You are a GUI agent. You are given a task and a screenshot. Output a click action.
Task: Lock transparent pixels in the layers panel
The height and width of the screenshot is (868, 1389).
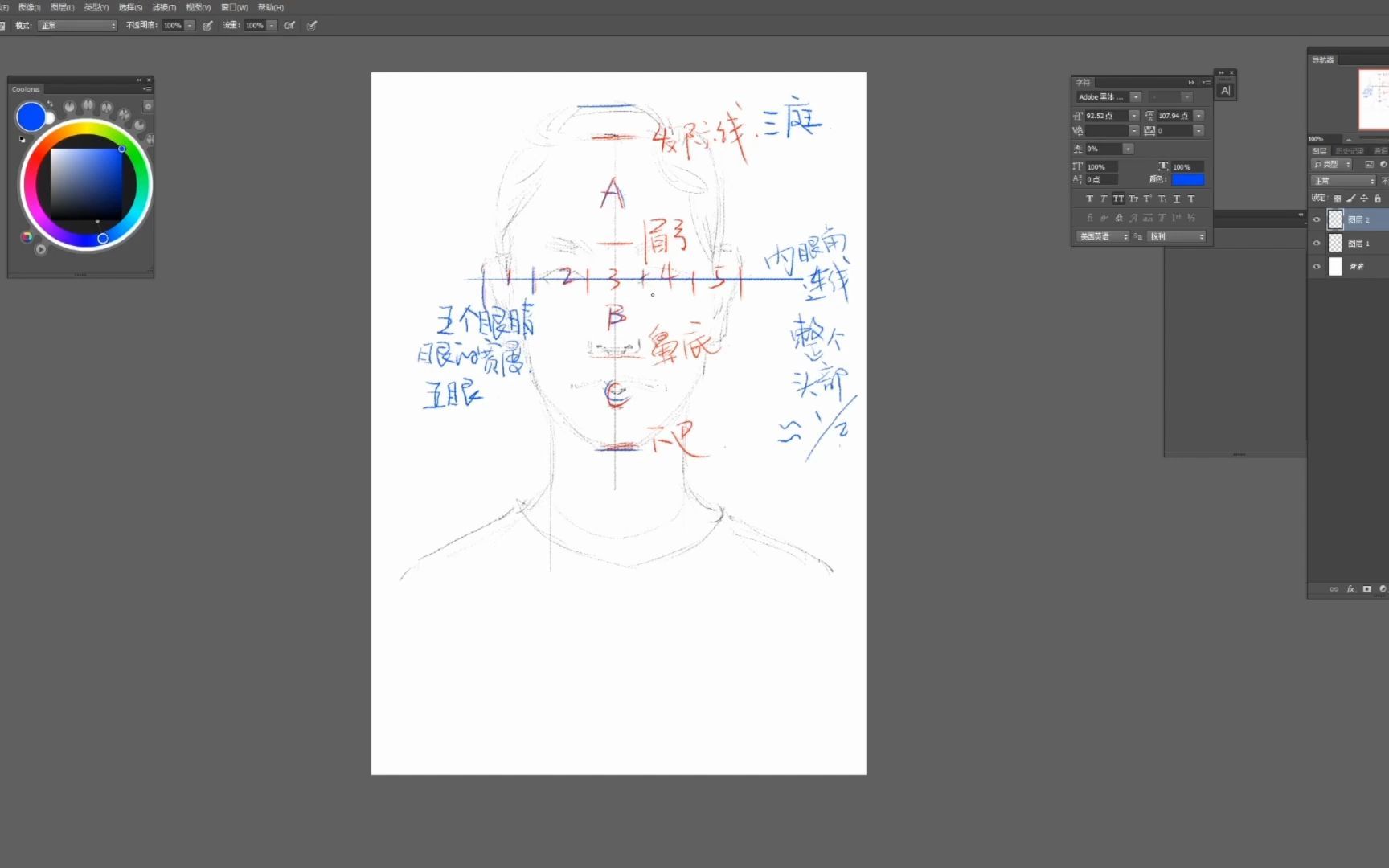1338,199
